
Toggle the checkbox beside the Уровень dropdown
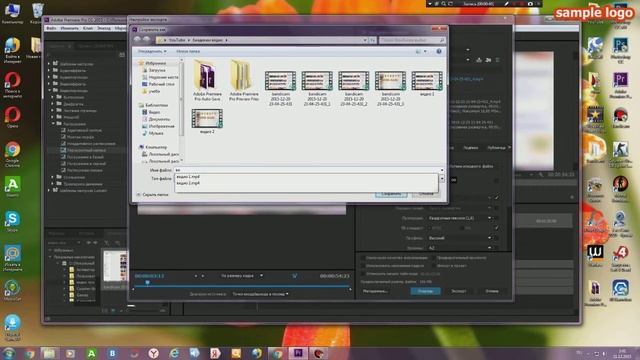point(496,248)
